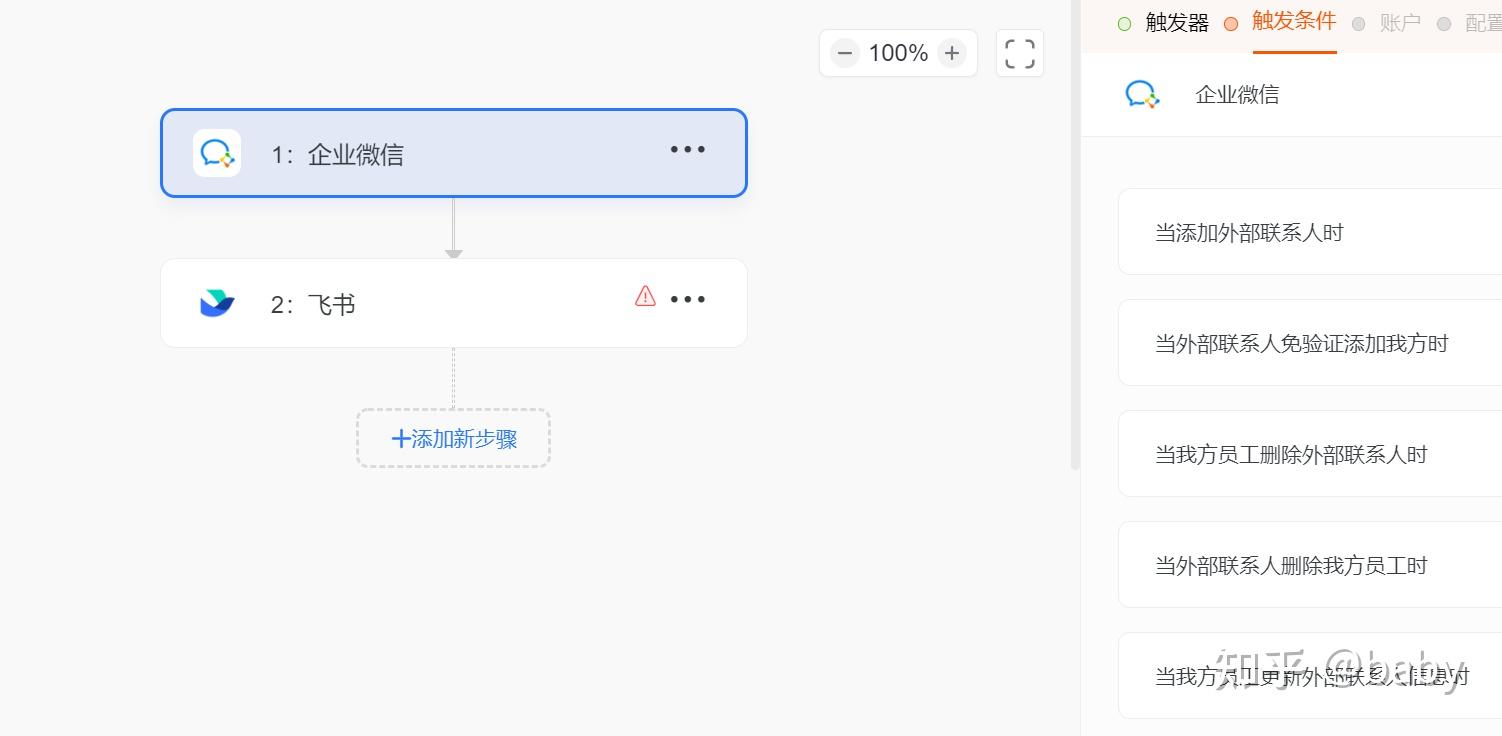Choose the 当我方员工更新外部联系人信息时 trigger

1310,676
